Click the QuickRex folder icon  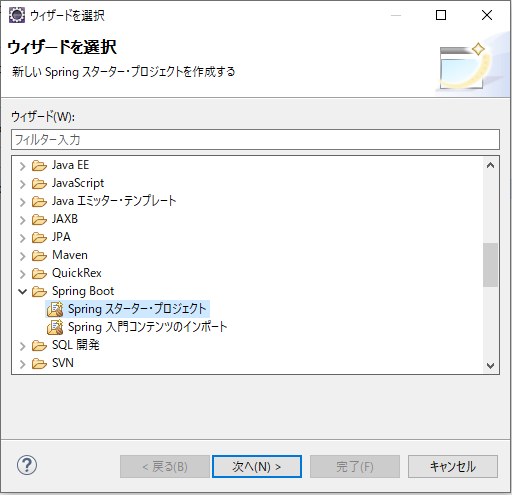[x=39, y=273]
